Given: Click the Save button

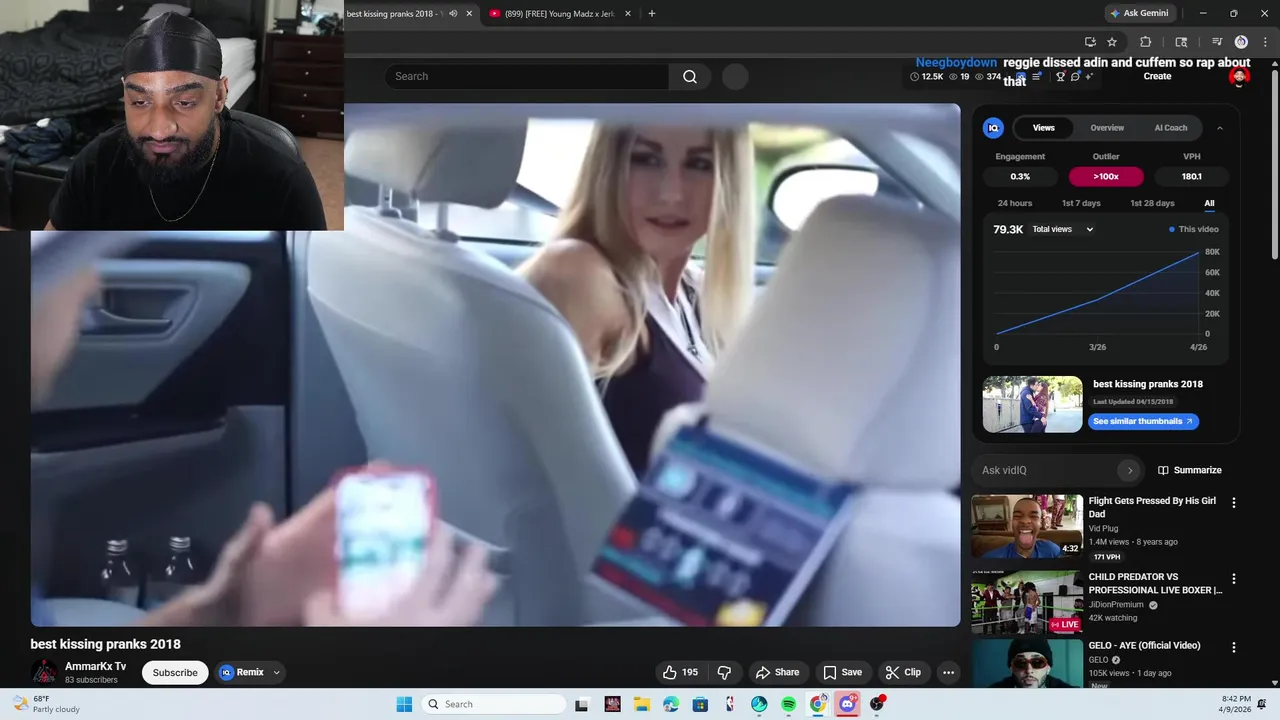Looking at the screenshot, I should [842, 672].
